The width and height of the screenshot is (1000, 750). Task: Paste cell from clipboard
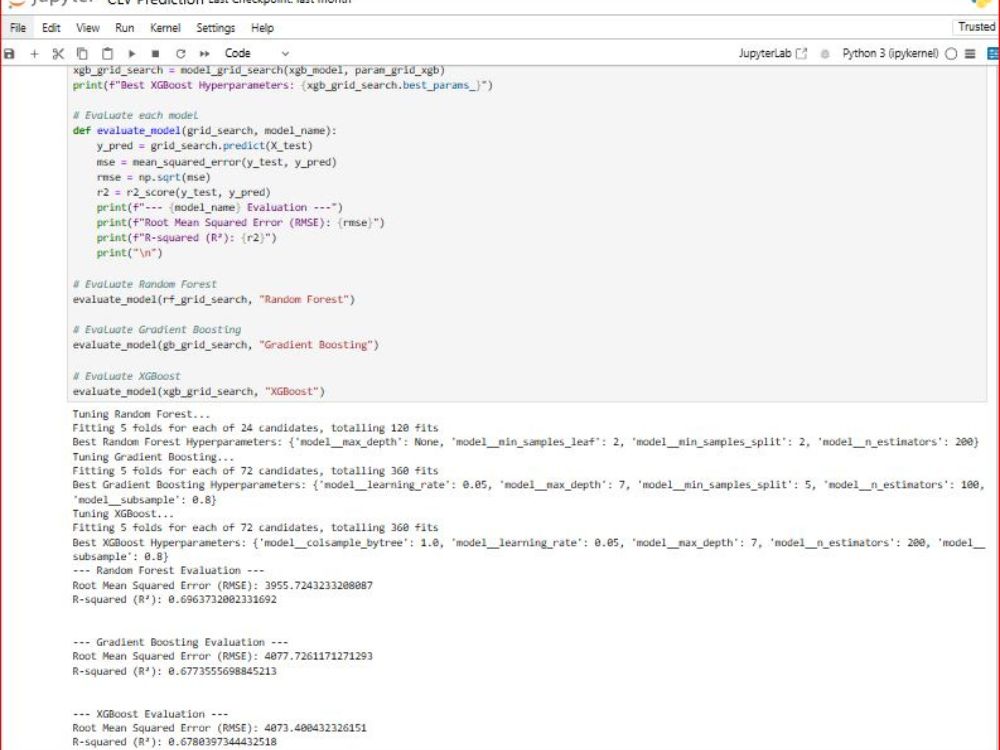click(x=107, y=54)
